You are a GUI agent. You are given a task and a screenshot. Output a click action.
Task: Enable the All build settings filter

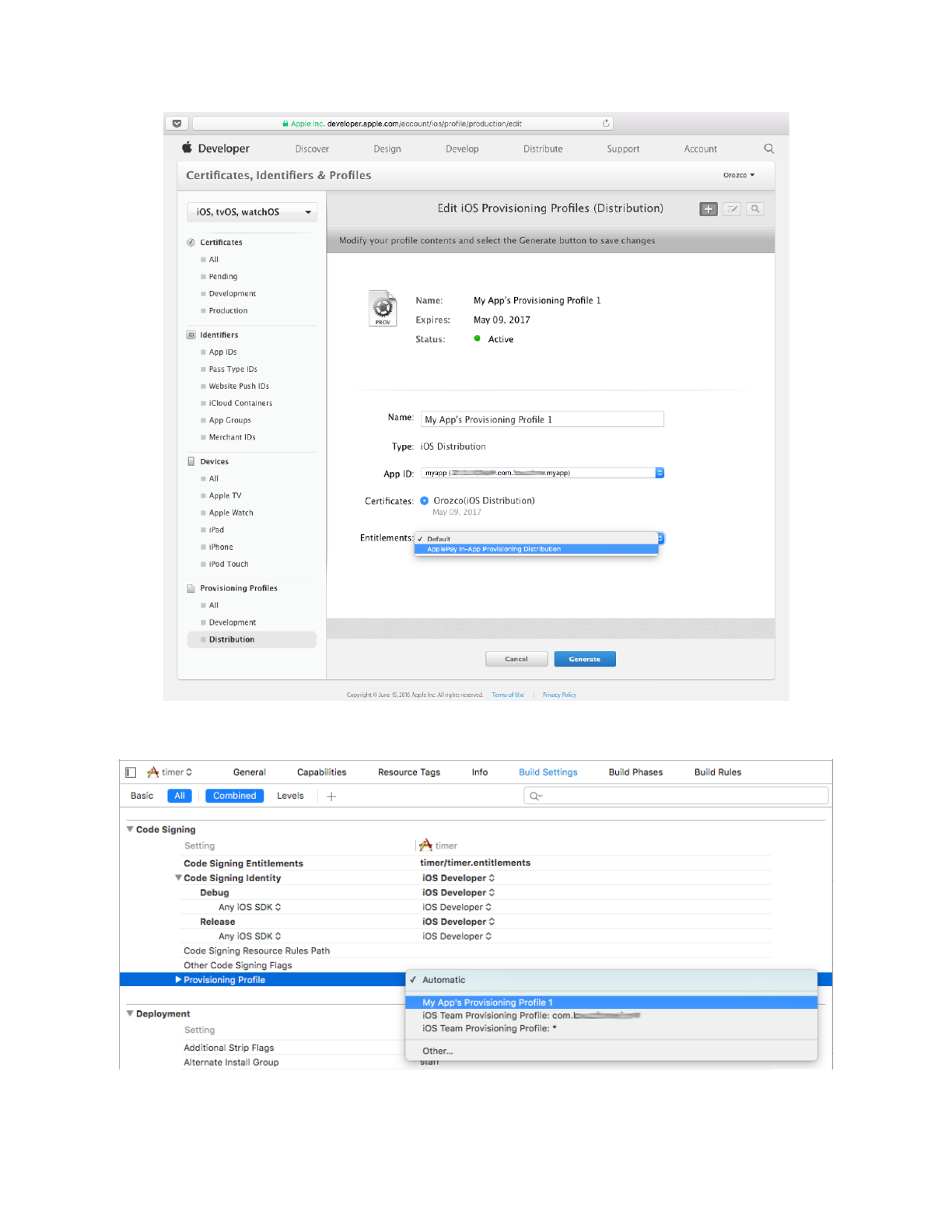[180, 796]
